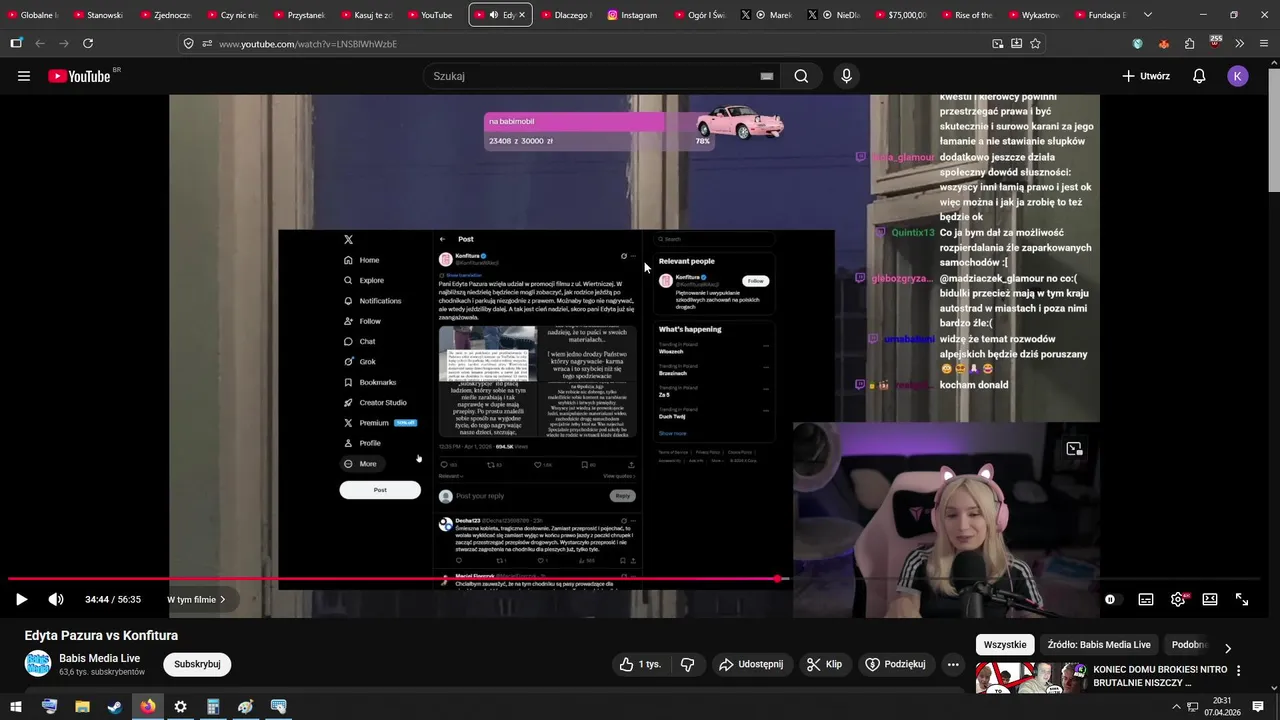Image resolution: width=1280 pixels, height=720 pixels.
Task: Open picture-in-picture icon in address bar
Action: pyautogui.click(x=997, y=44)
